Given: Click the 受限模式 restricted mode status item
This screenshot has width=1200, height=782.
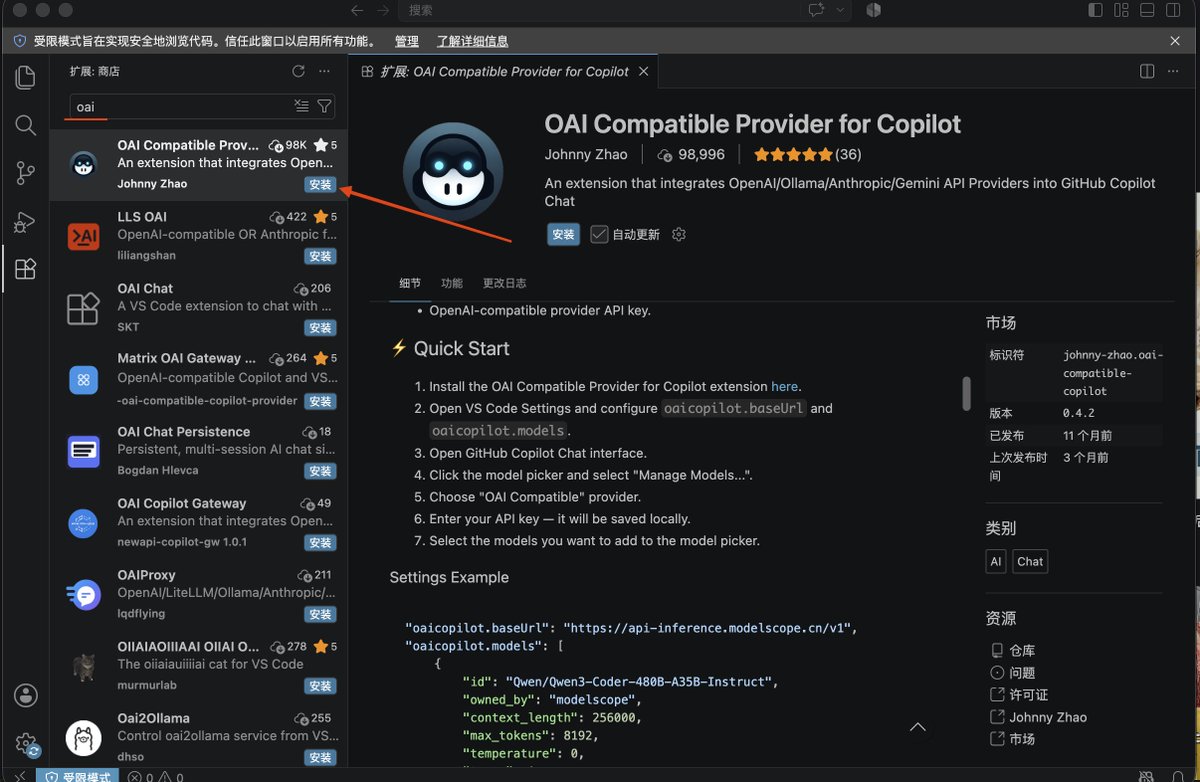Looking at the screenshot, I should pyautogui.click(x=78, y=777).
